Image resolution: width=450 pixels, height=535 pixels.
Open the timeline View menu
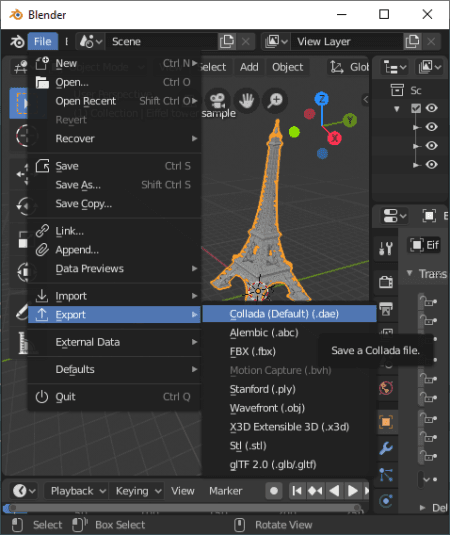183,491
